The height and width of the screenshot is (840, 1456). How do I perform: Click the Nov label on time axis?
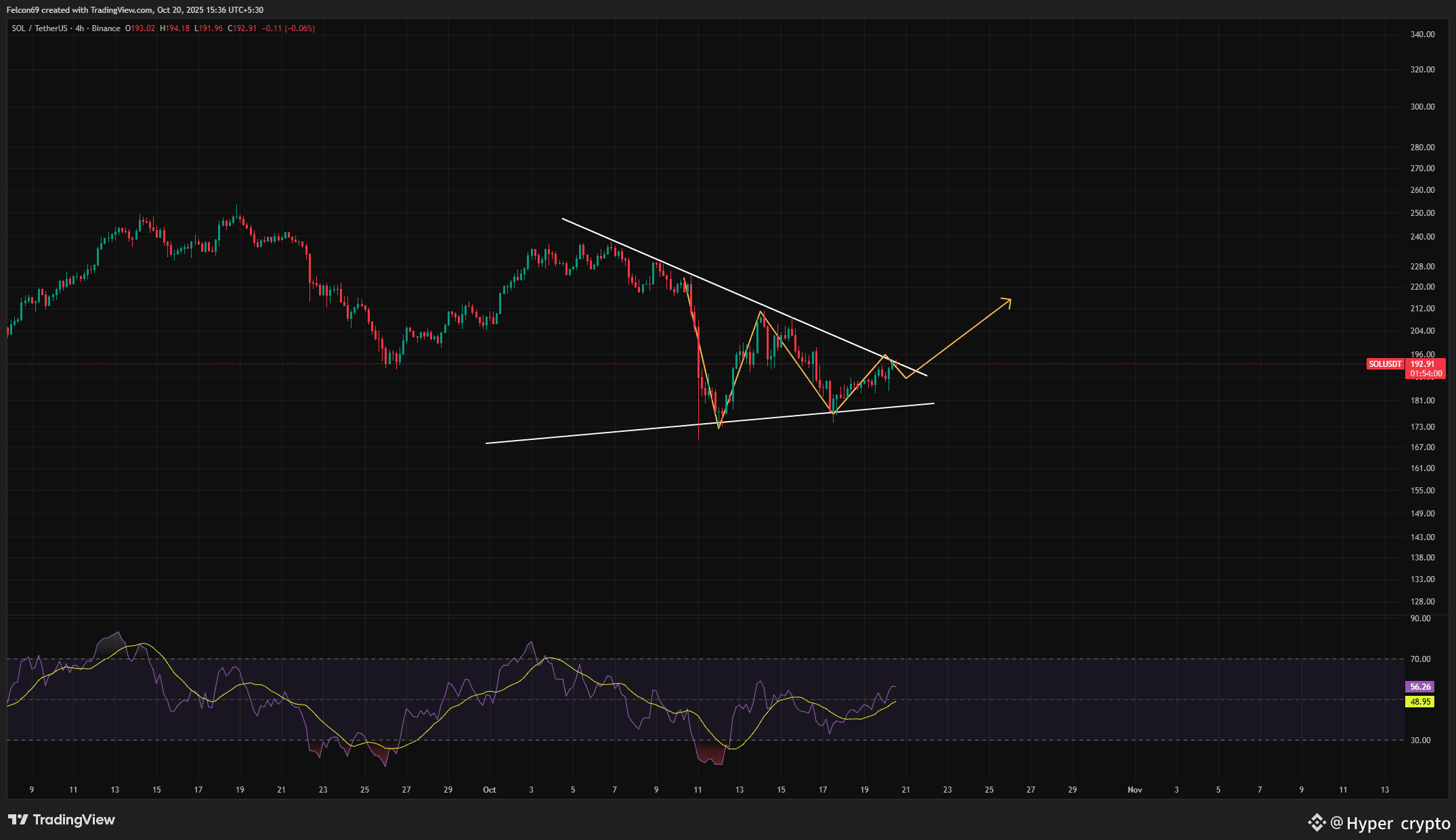[x=1134, y=790]
